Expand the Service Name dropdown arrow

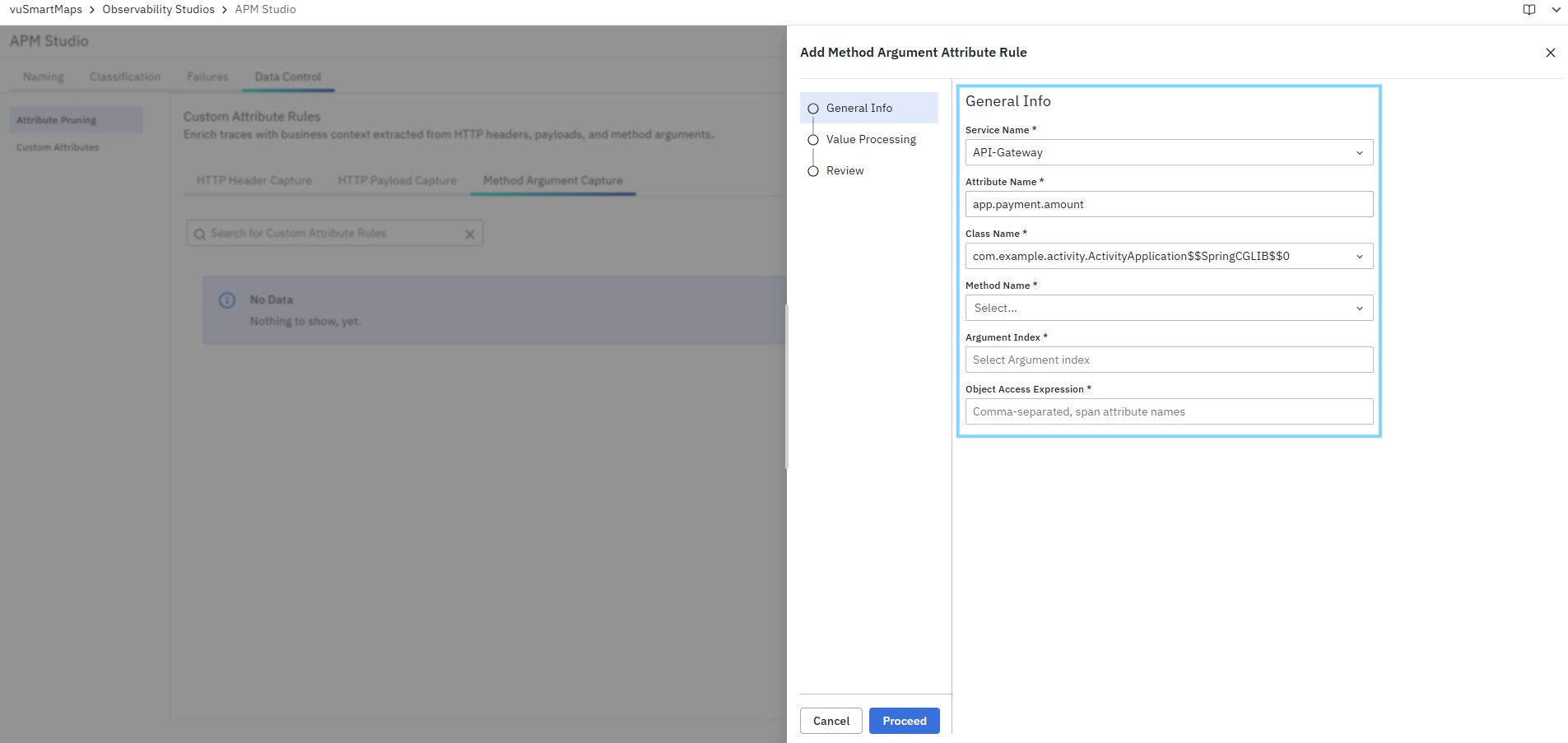(1359, 153)
